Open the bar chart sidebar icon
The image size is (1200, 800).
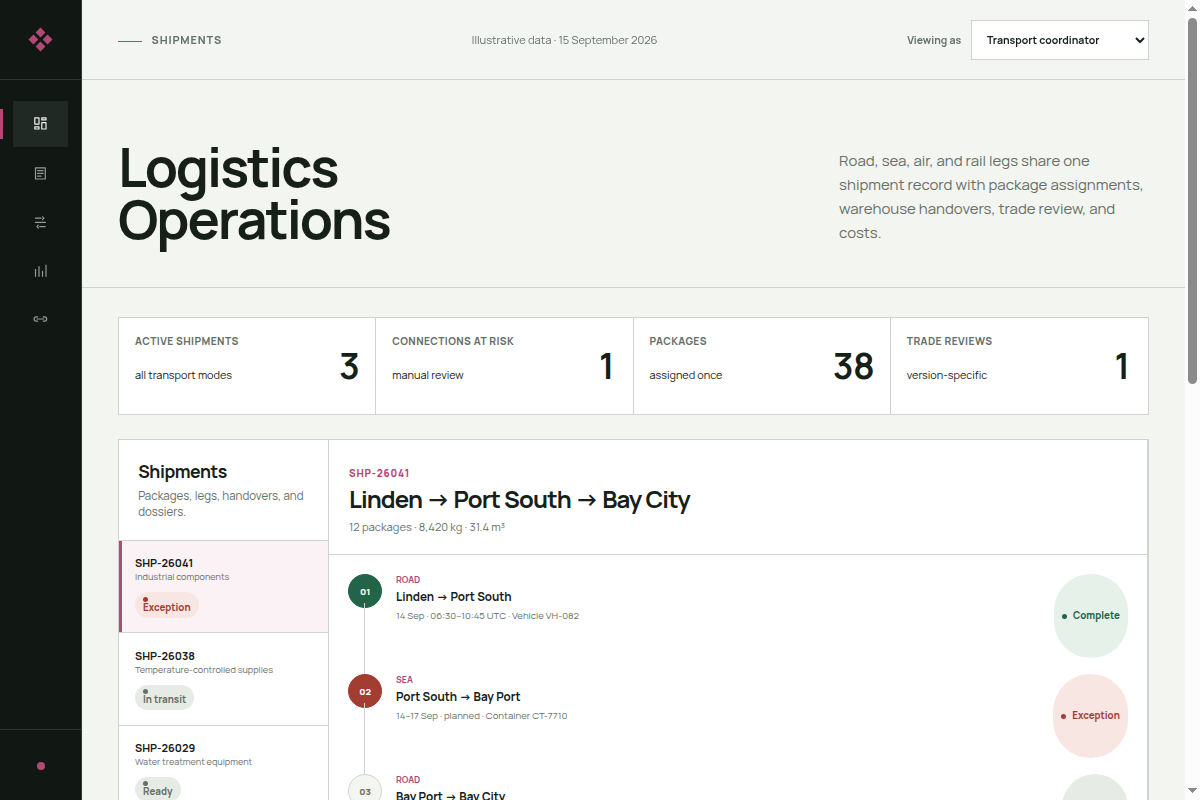point(40,271)
